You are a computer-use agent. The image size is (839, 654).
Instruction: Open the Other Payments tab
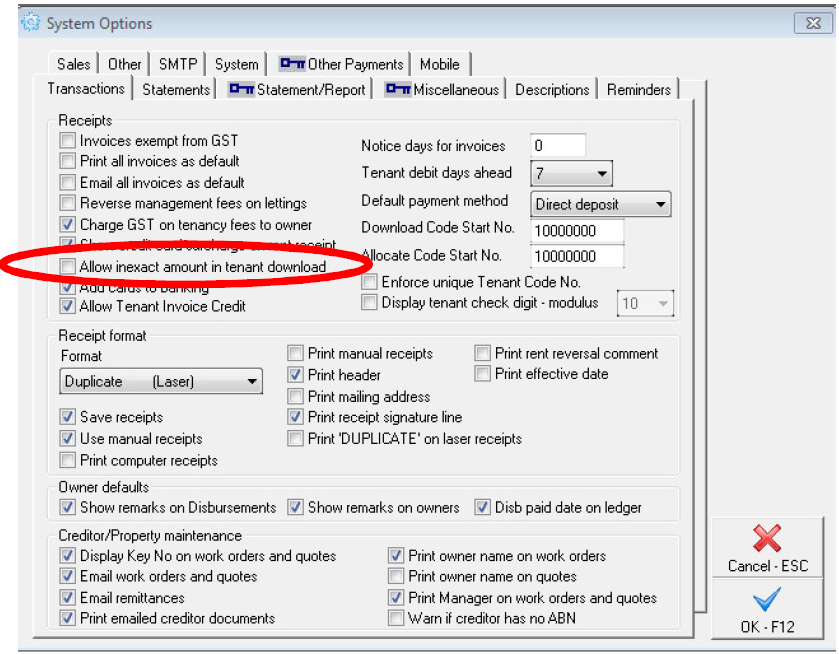coord(341,64)
